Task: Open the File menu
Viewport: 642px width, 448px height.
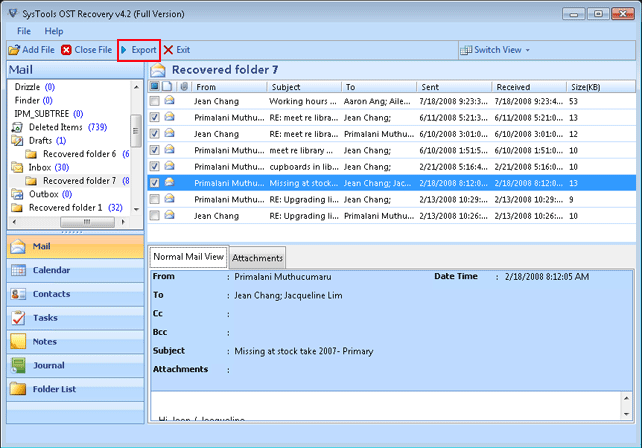Action: (x=23, y=31)
